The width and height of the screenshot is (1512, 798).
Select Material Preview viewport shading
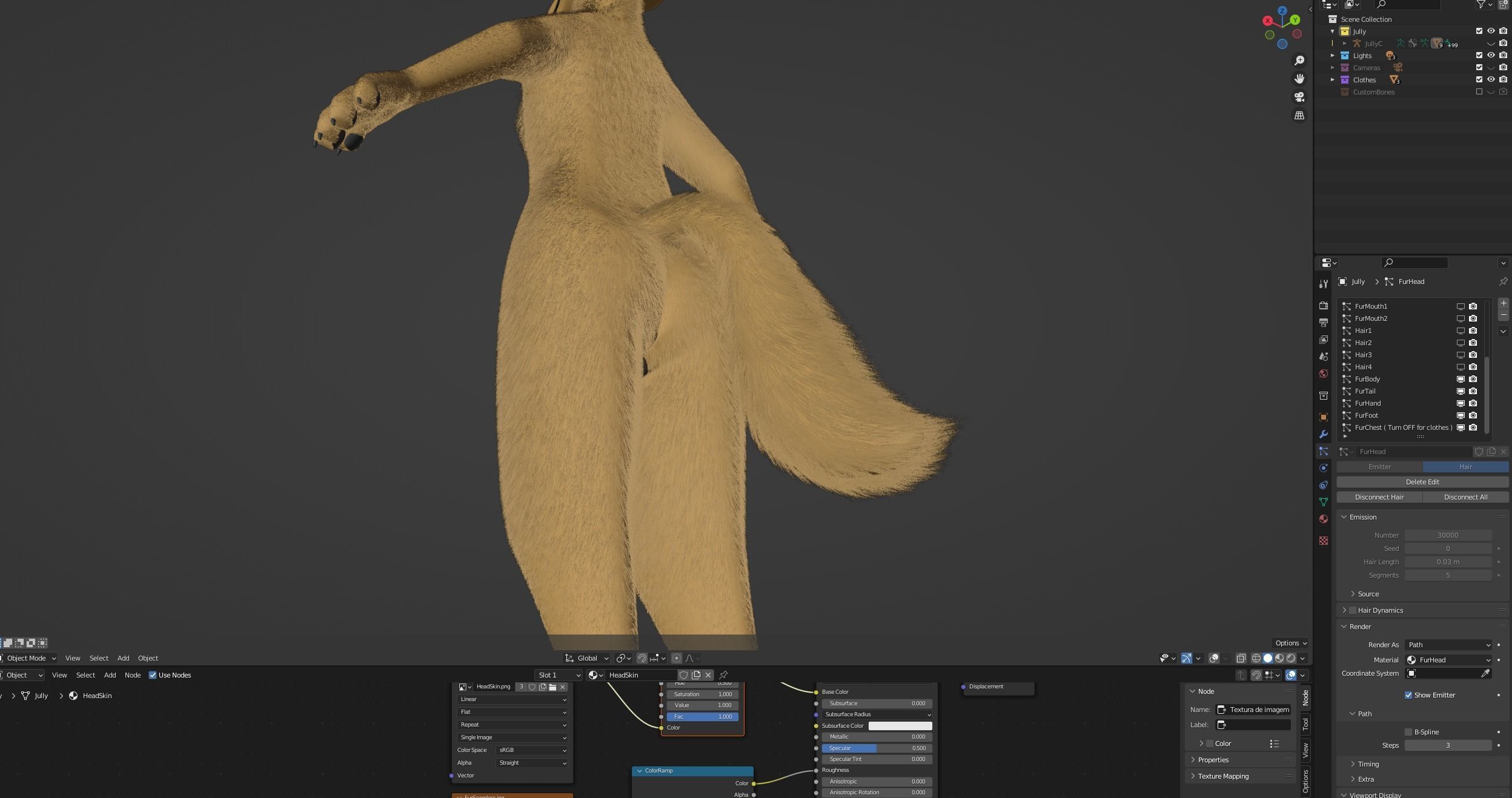tap(1279, 658)
